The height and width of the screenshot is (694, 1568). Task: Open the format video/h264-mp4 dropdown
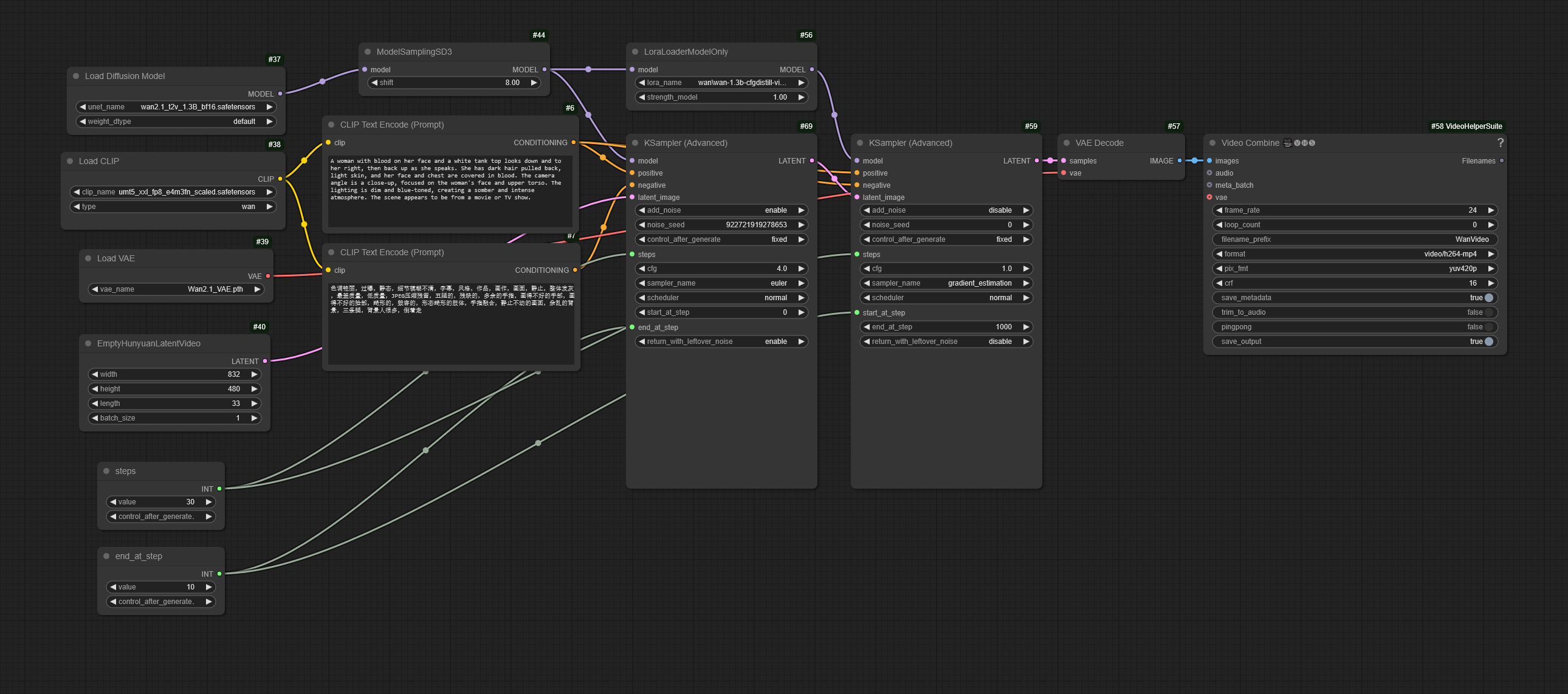coord(1353,254)
